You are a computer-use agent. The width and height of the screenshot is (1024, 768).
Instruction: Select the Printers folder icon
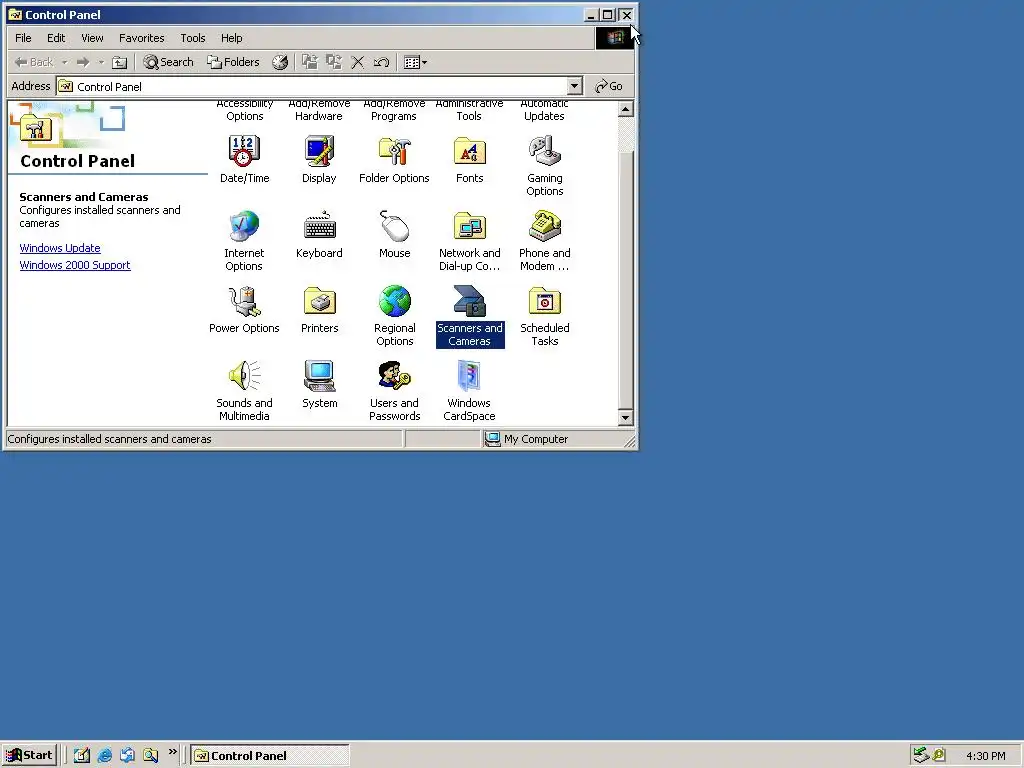tap(319, 302)
